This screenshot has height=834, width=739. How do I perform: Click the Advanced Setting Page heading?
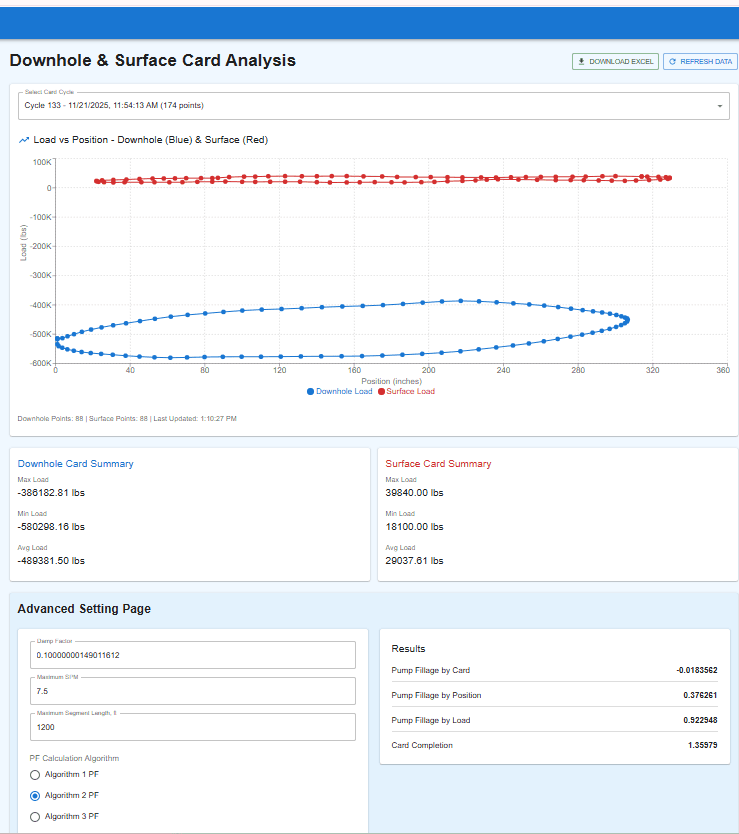pyautogui.click(x=84, y=608)
